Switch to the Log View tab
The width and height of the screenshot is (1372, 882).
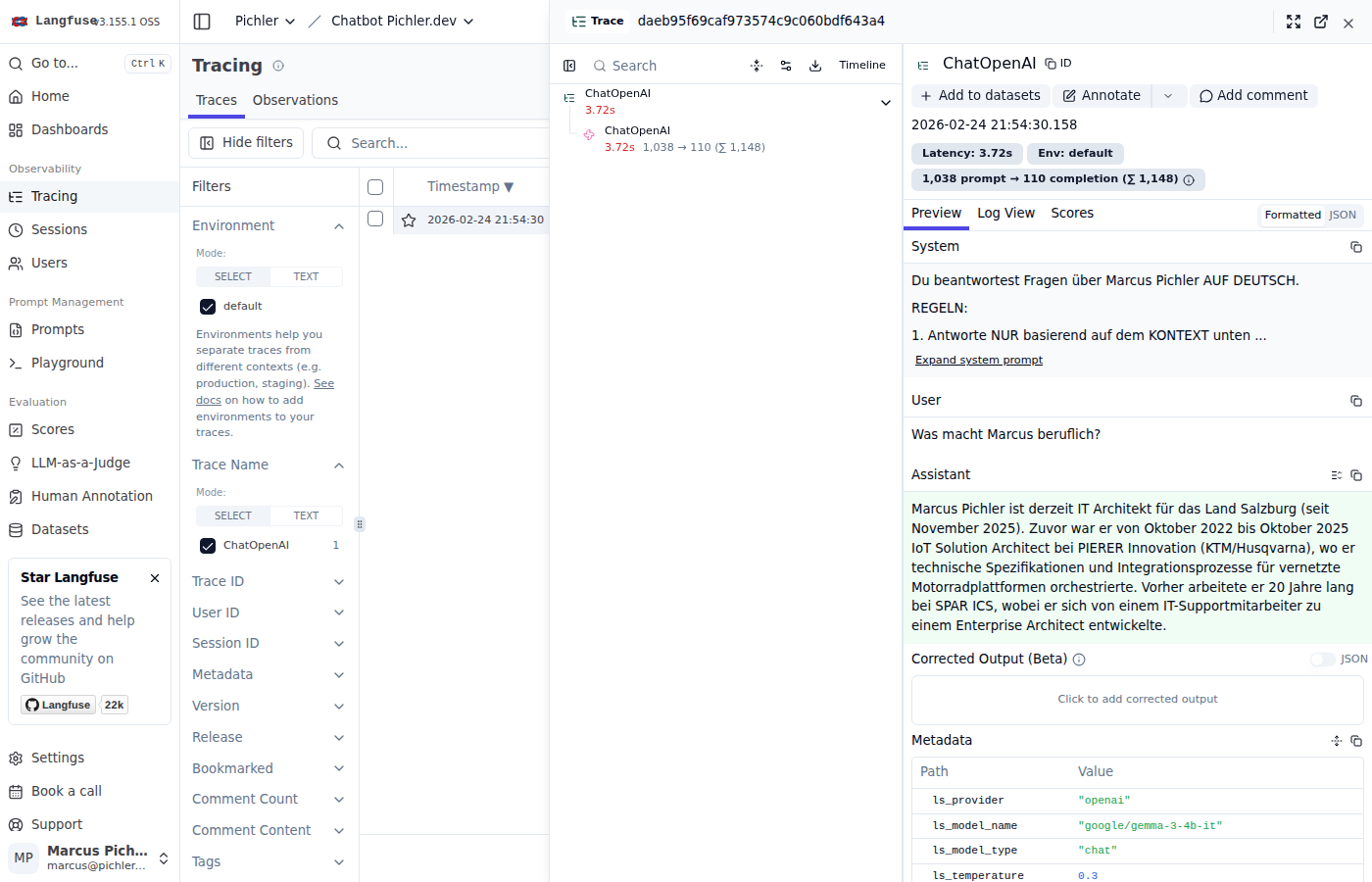pyautogui.click(x=1005, y=214)
